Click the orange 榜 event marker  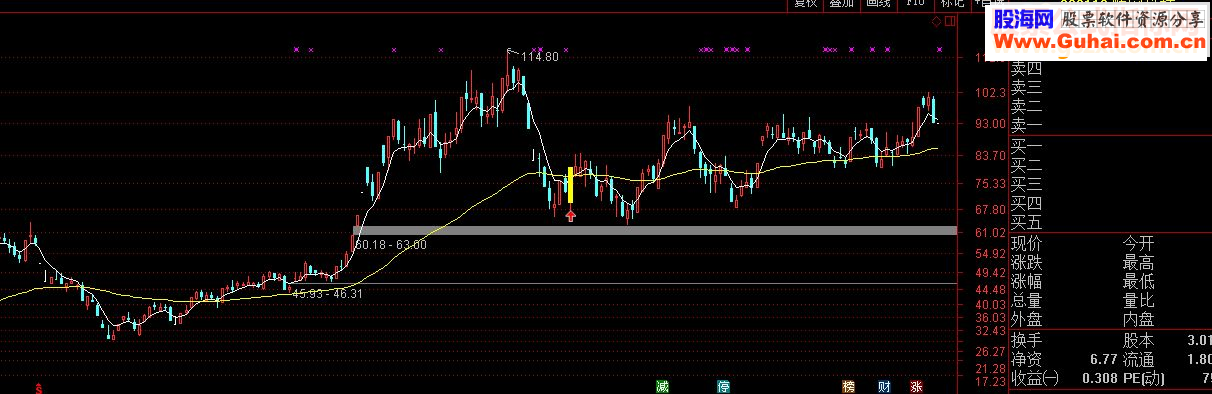point(849,387)
